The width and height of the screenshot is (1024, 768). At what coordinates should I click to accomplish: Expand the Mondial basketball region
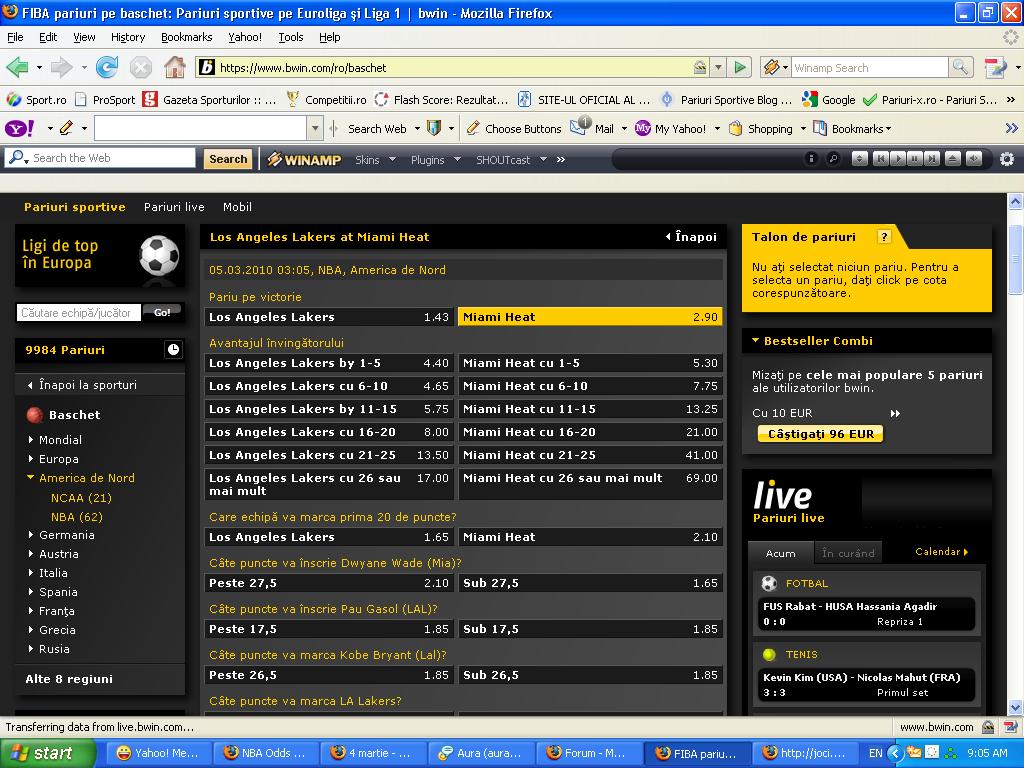pos(60,440)
